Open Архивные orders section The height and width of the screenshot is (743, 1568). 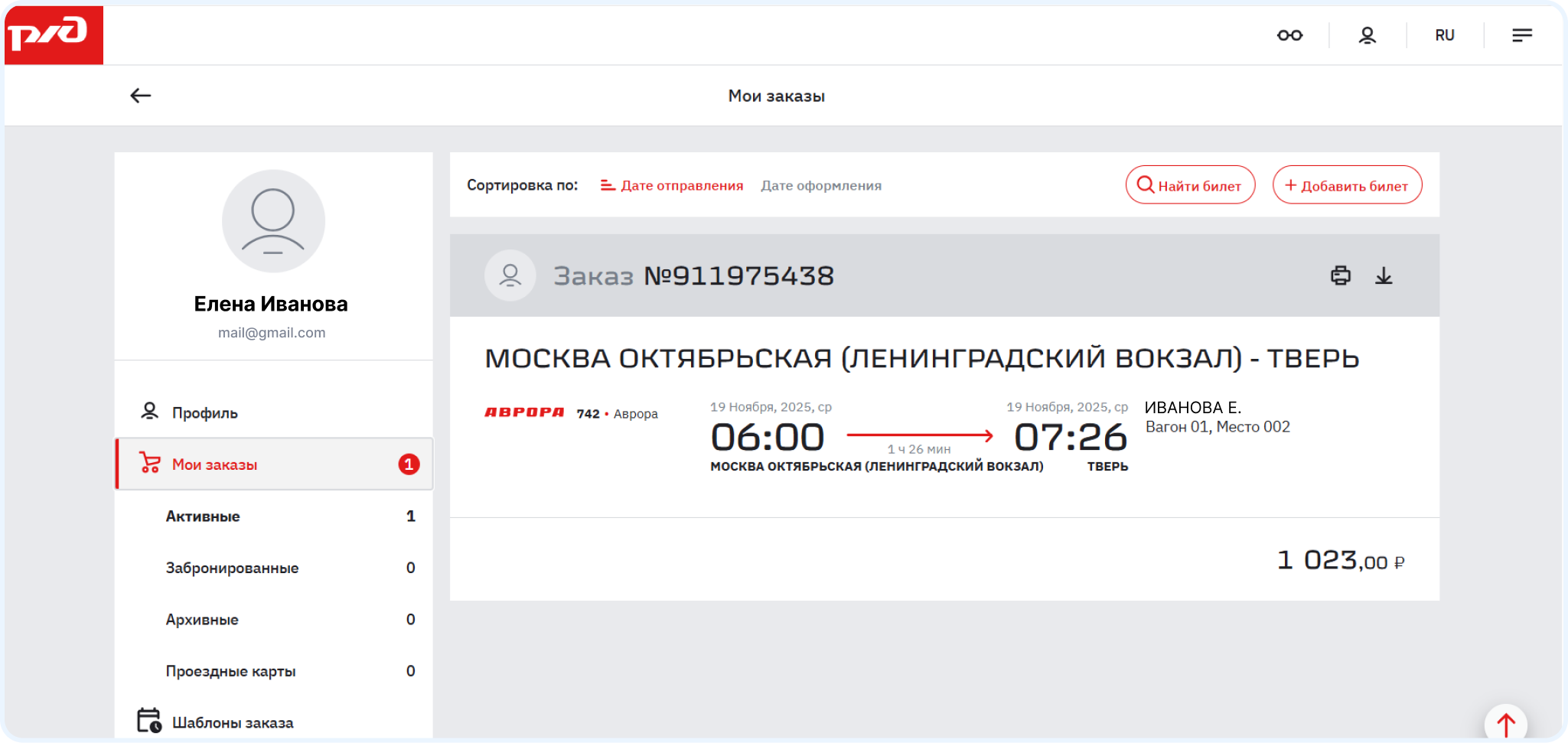click(x=202, y=619)
